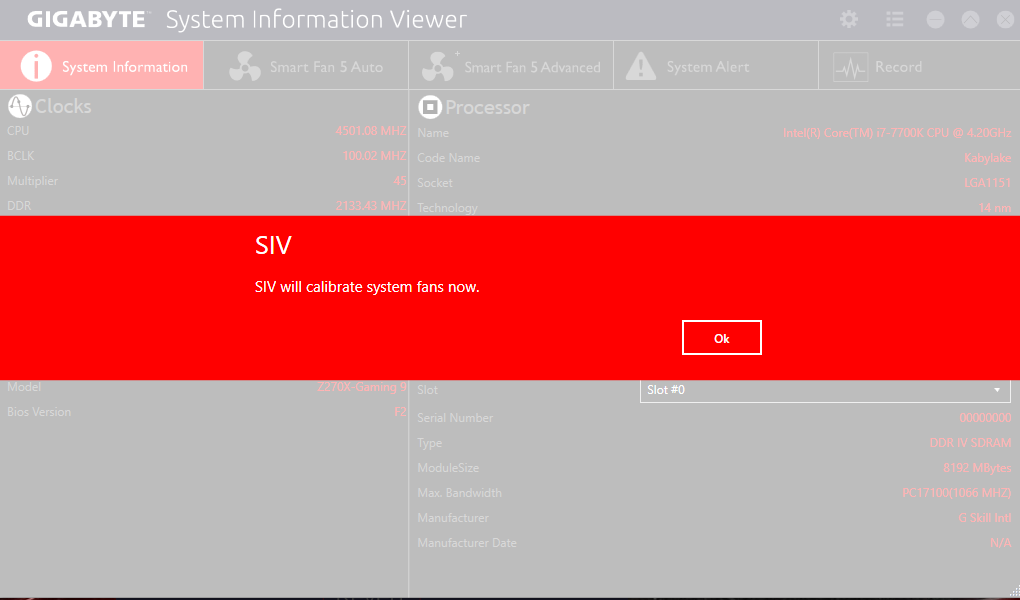Screen dimensions: 1020x600
Task: Select the Manufacturer Date value N/A
Action: [x=1000, y=543]
